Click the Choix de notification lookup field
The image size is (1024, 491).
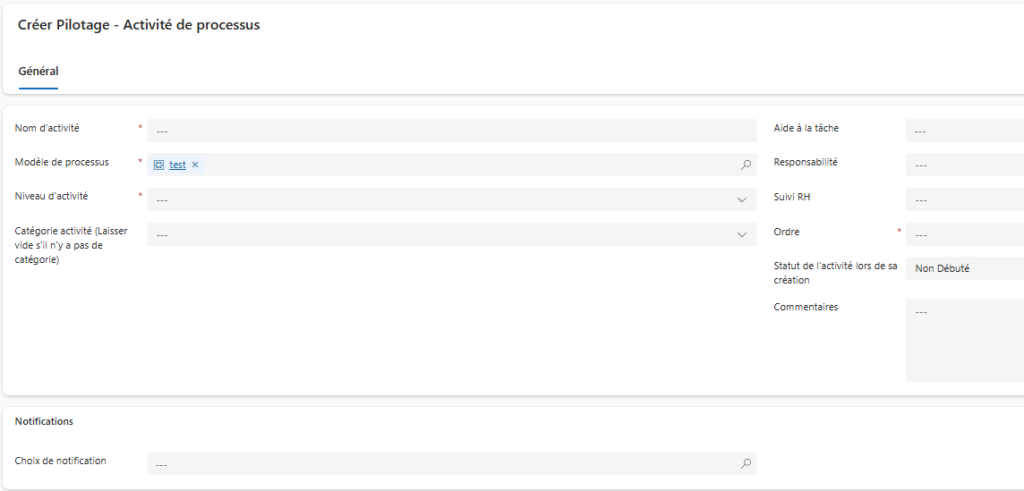click(x=440, y=464)
